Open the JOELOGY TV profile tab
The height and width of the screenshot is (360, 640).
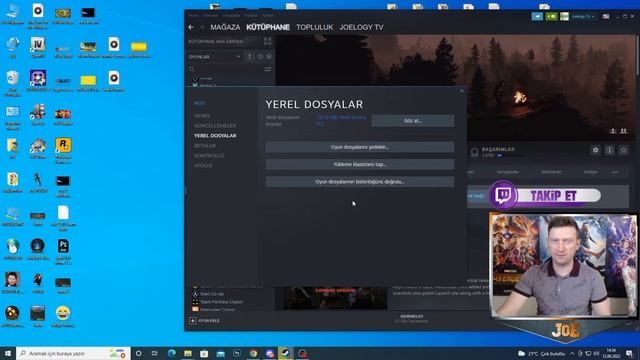[362, 27]
